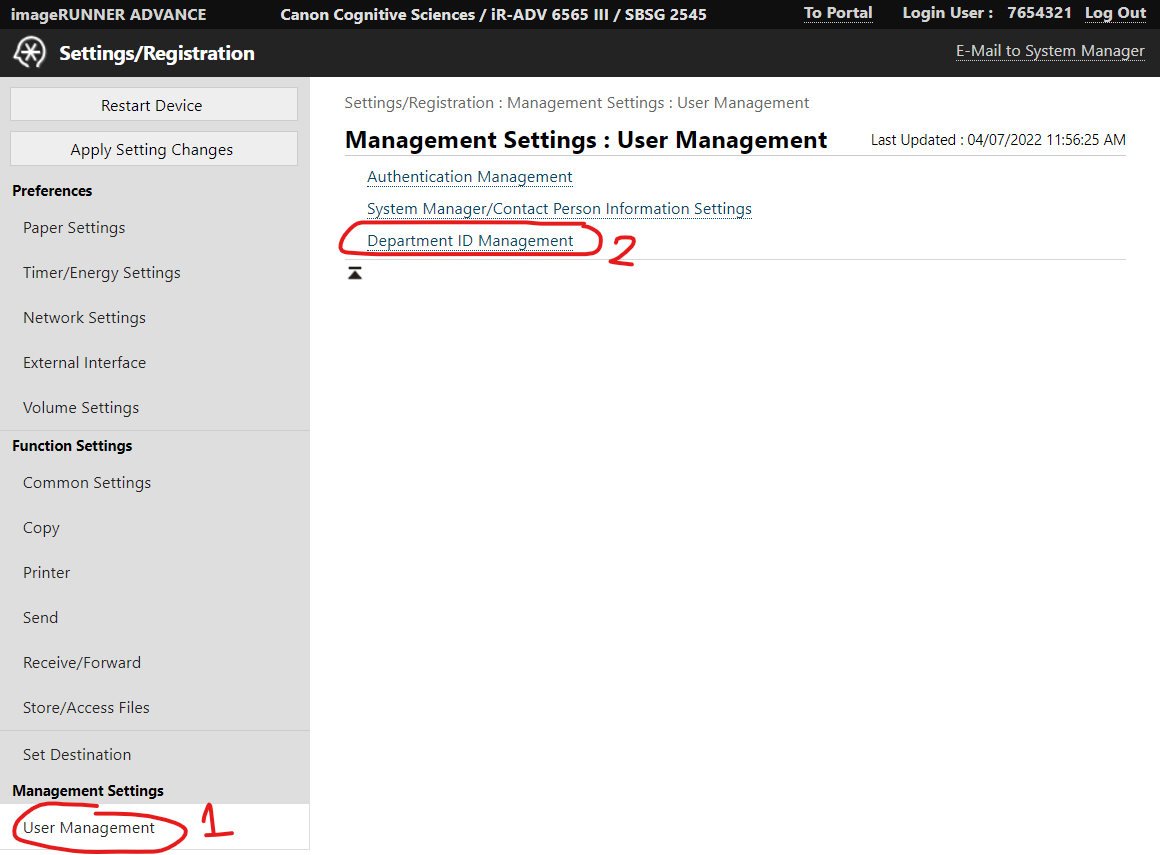Select Receive/Forward in the sidebar
This screenshot has width=1160, height=855.
pos(82,663)
